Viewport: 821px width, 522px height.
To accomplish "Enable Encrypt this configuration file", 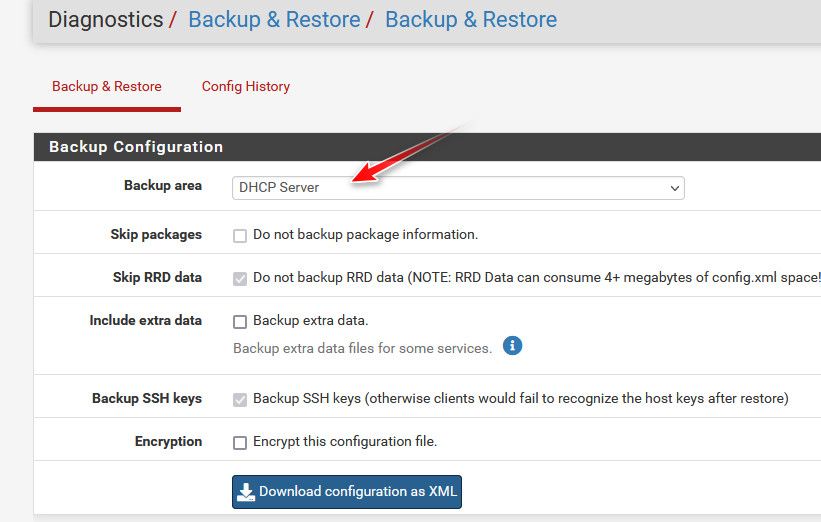I will (x=240, y=442).
